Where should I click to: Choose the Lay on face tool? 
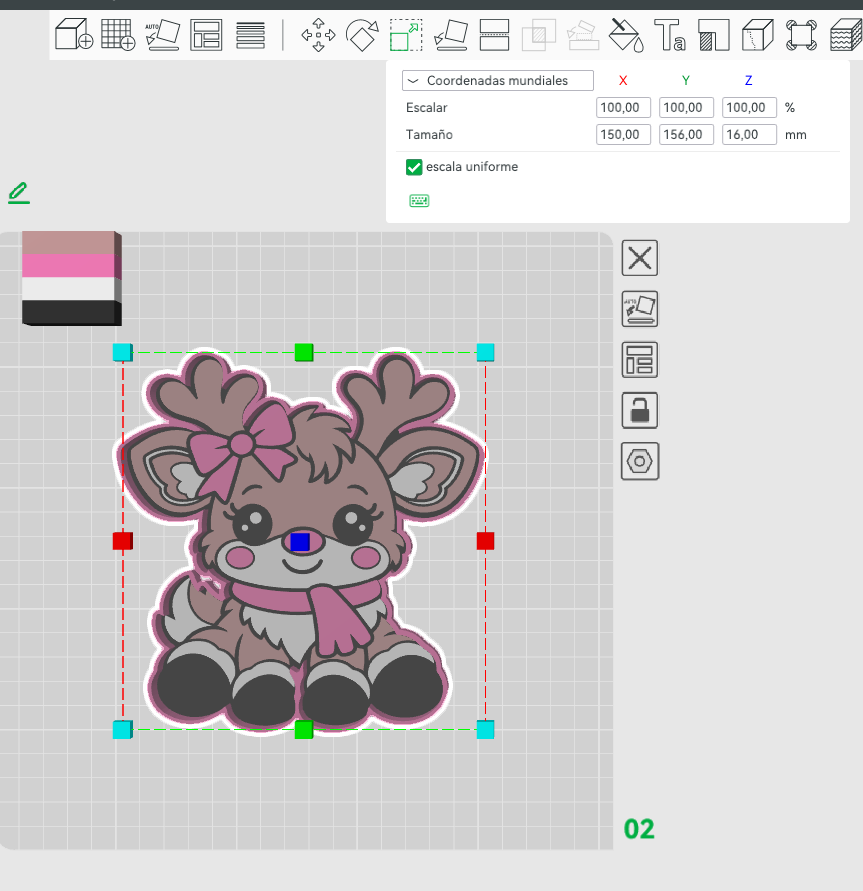451,35
